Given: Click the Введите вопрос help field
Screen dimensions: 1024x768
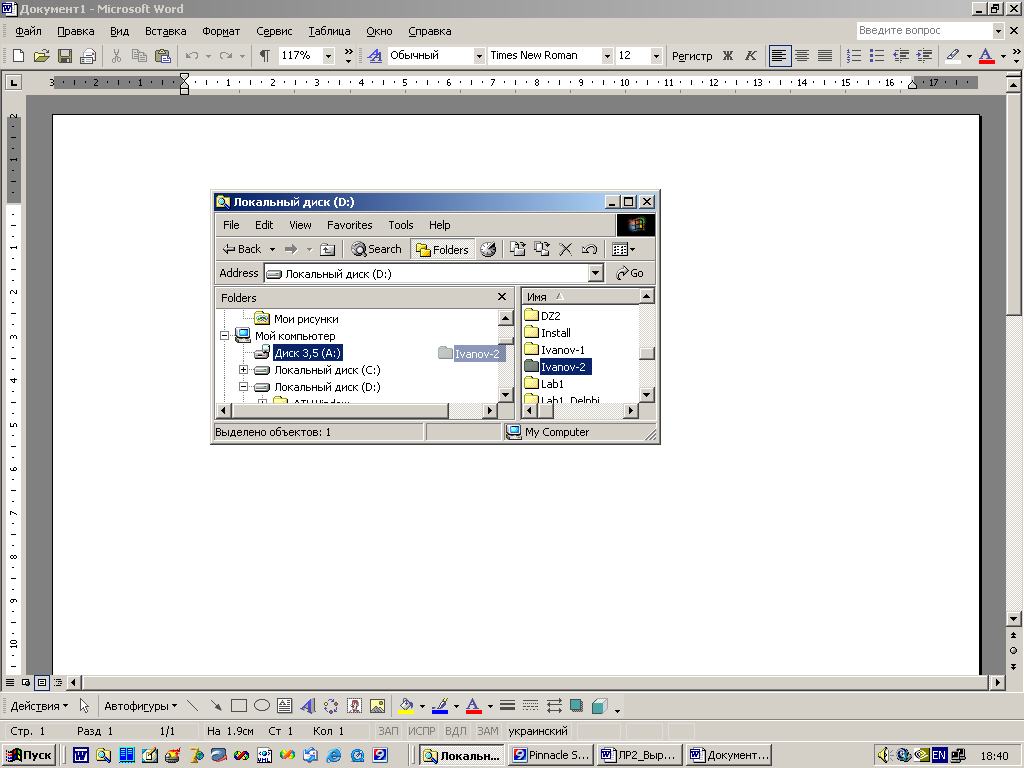Looking at the screenshot, I should coord(924,30).
